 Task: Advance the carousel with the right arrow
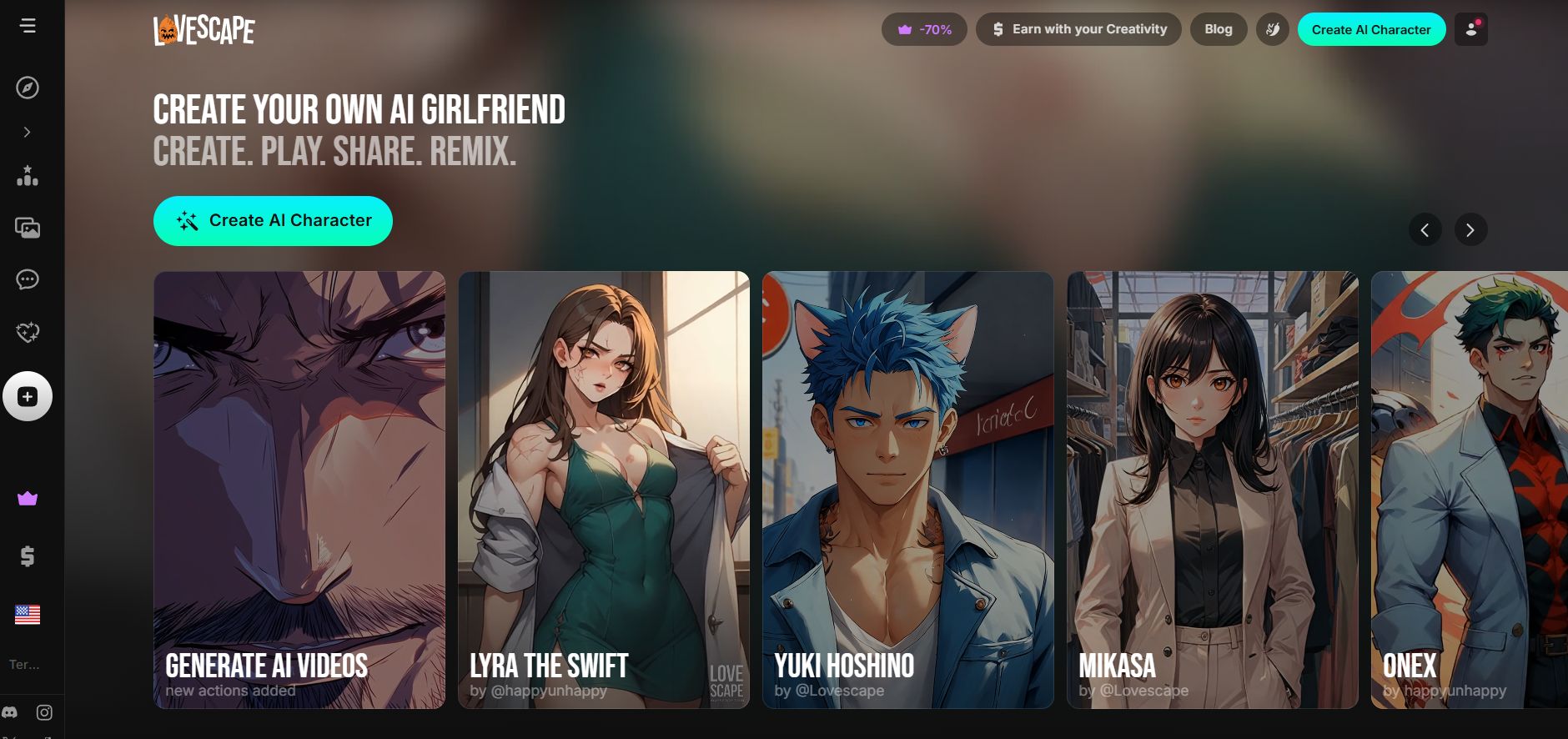point(1470,229)
